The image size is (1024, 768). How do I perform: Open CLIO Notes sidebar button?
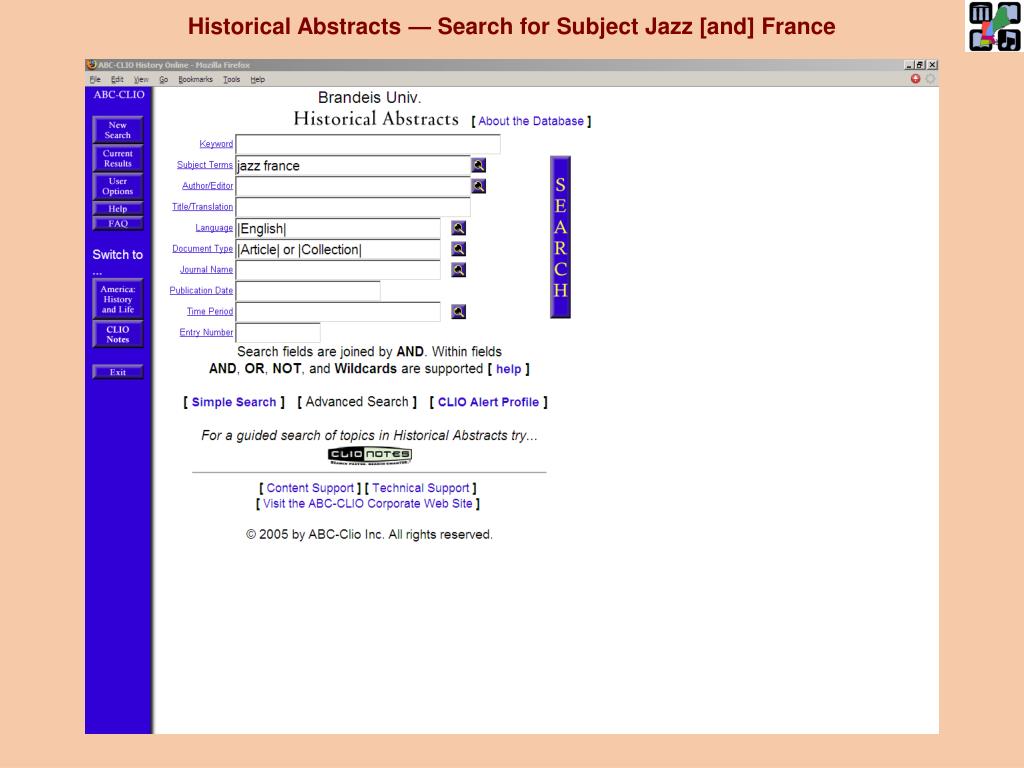[x=118, y=334]
